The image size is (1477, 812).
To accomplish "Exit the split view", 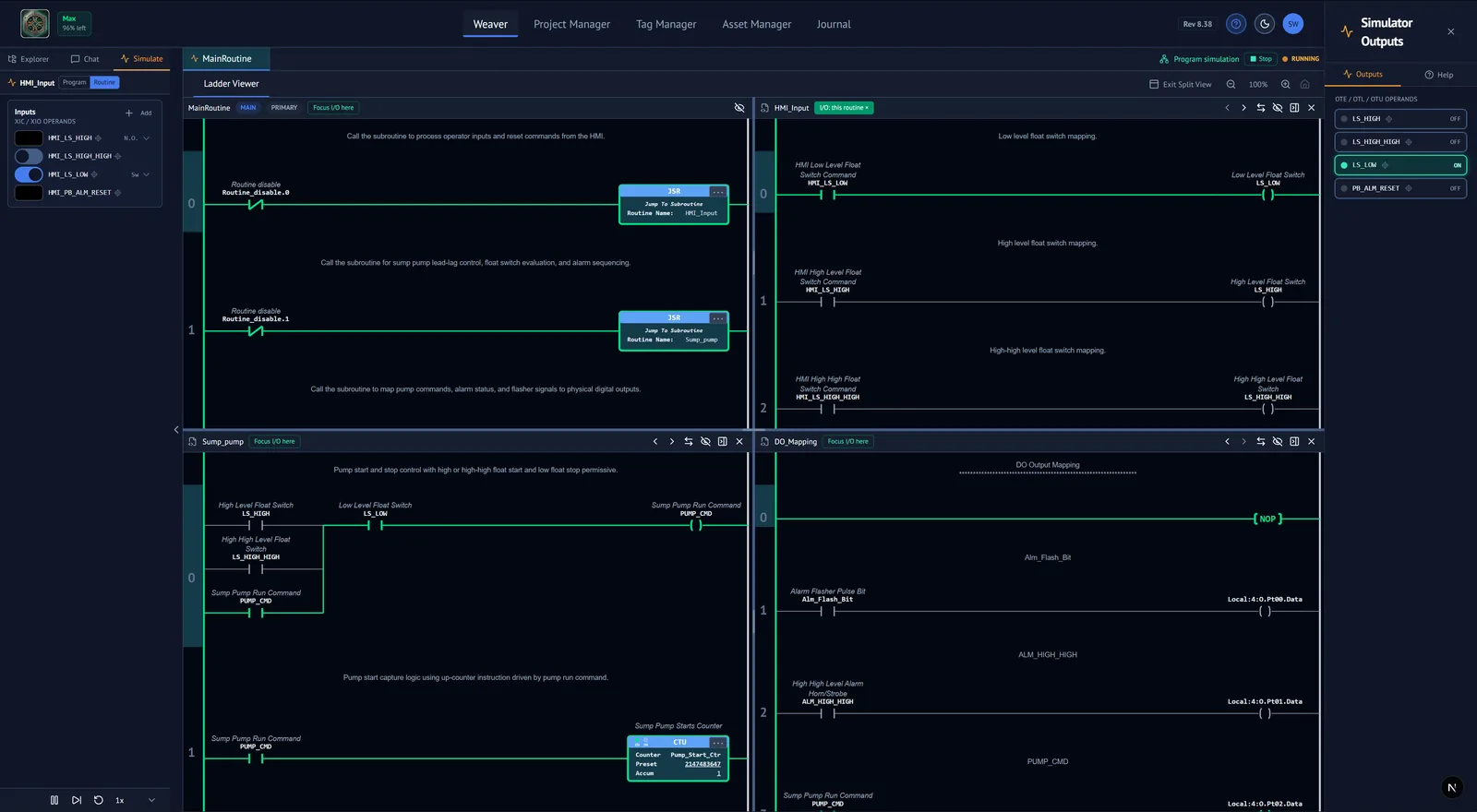I will [1181, 84].
